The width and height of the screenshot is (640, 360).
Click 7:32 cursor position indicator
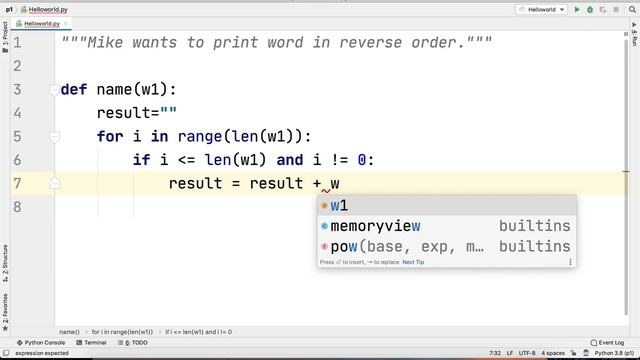[x=495, y=353]
